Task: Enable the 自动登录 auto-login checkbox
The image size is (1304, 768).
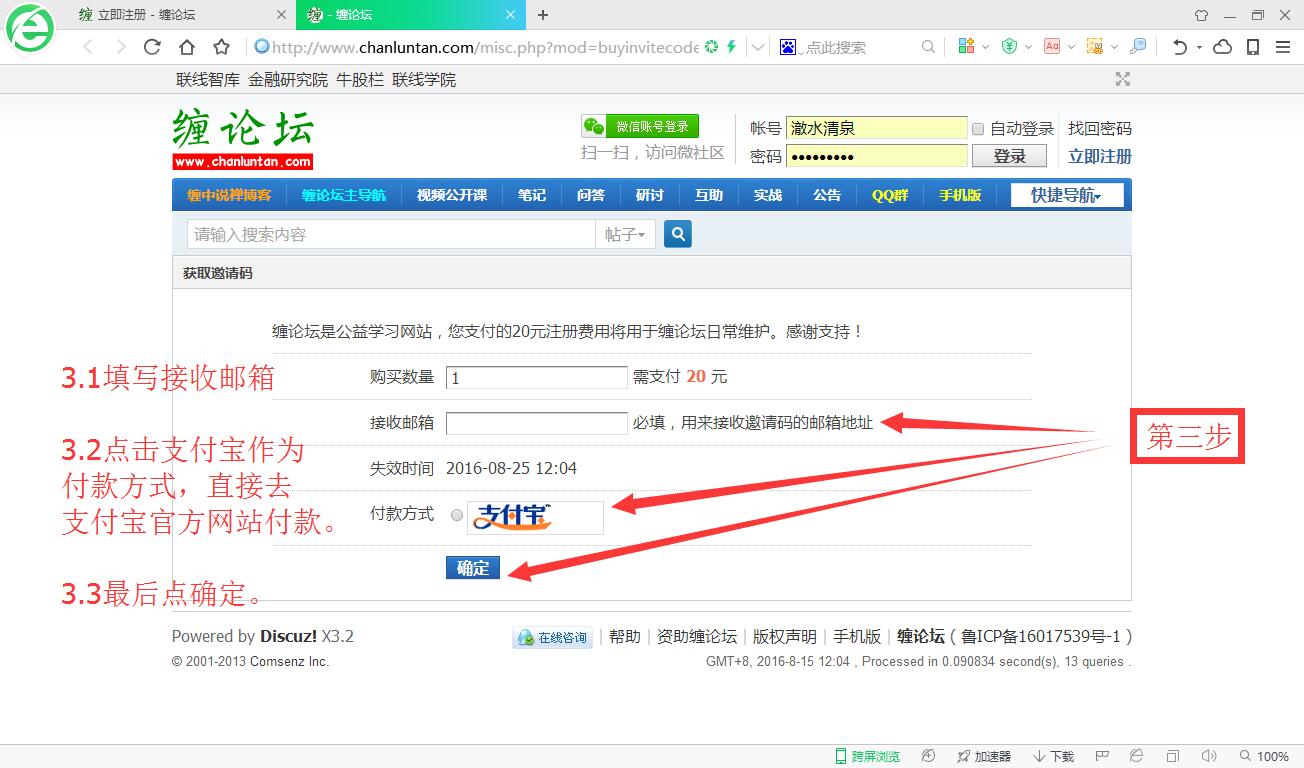Action: coord(979,129)
